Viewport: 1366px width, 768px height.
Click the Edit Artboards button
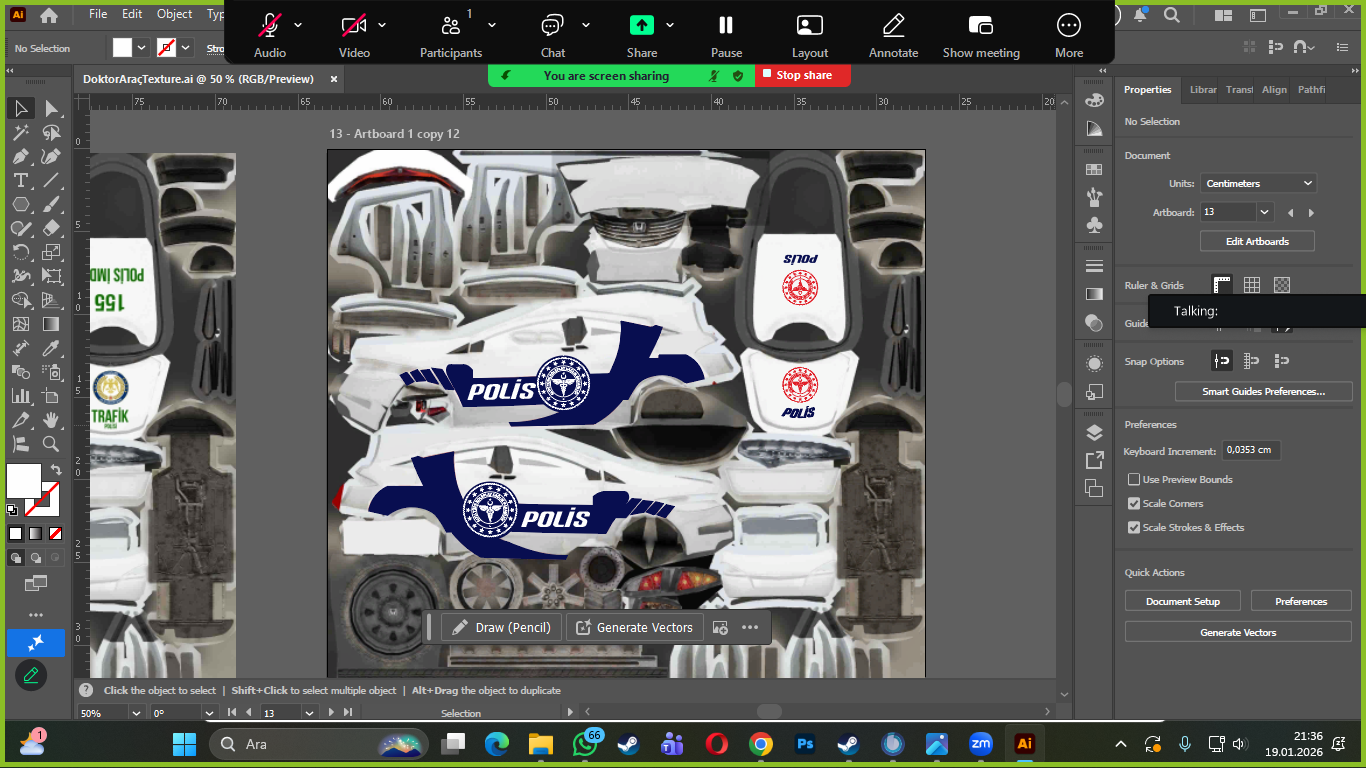click(x=1257, y=241)
